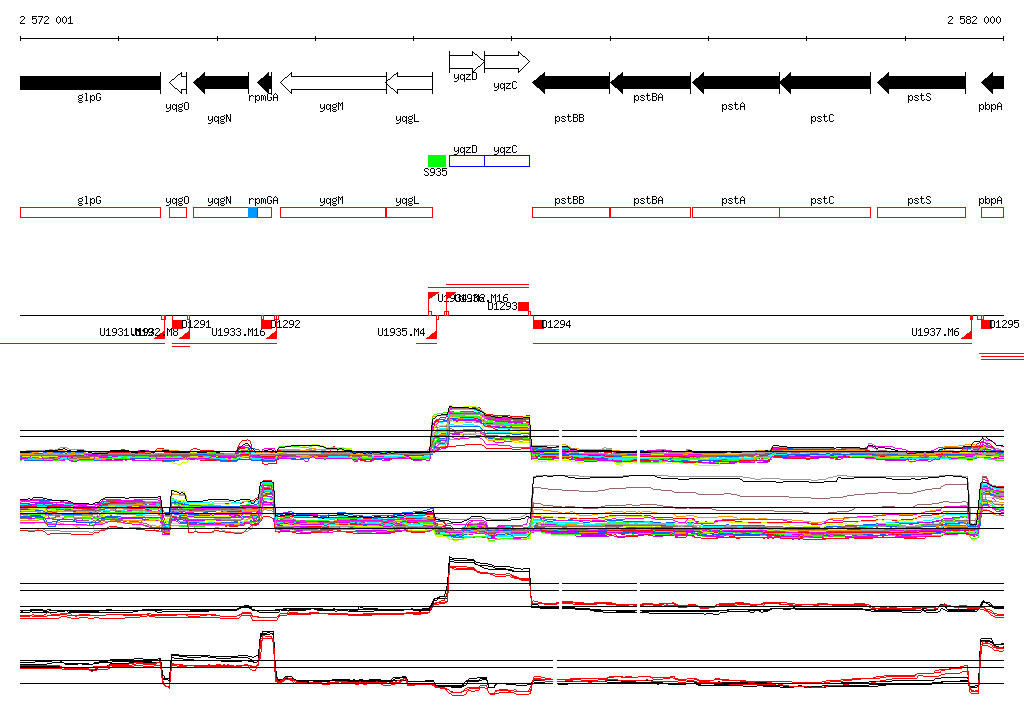Image resolution: width=1024 pixels, height=714 pixels.
Task: Click the red-outlined yqgO annotation box
Action: tap(178, 212)
